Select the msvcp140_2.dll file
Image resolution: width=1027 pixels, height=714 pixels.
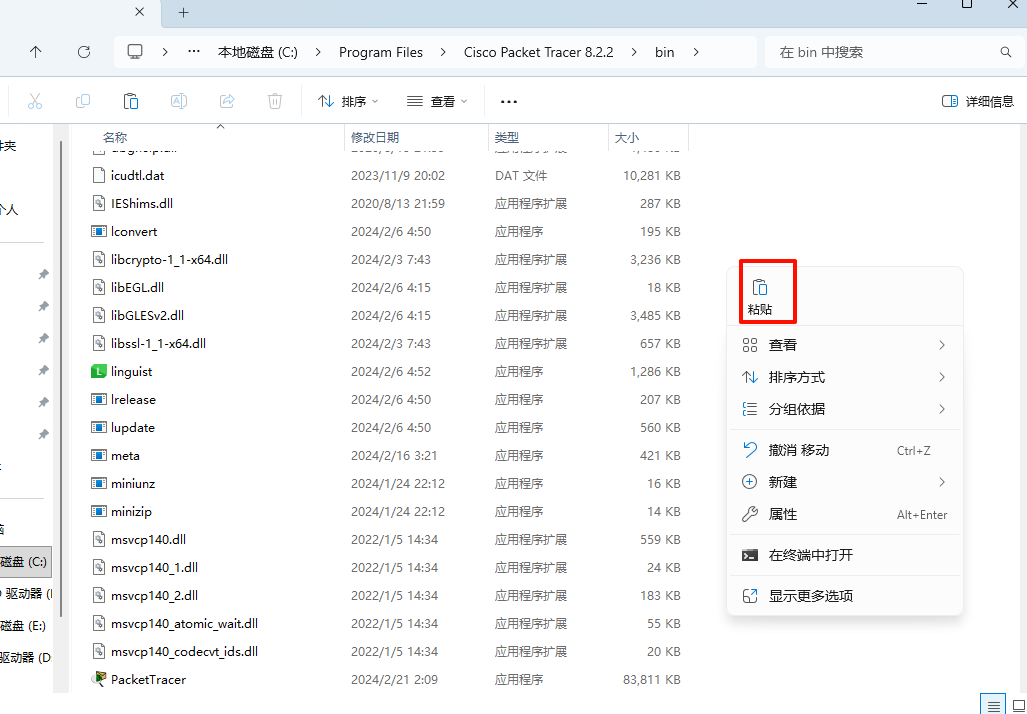click(154, 596)
